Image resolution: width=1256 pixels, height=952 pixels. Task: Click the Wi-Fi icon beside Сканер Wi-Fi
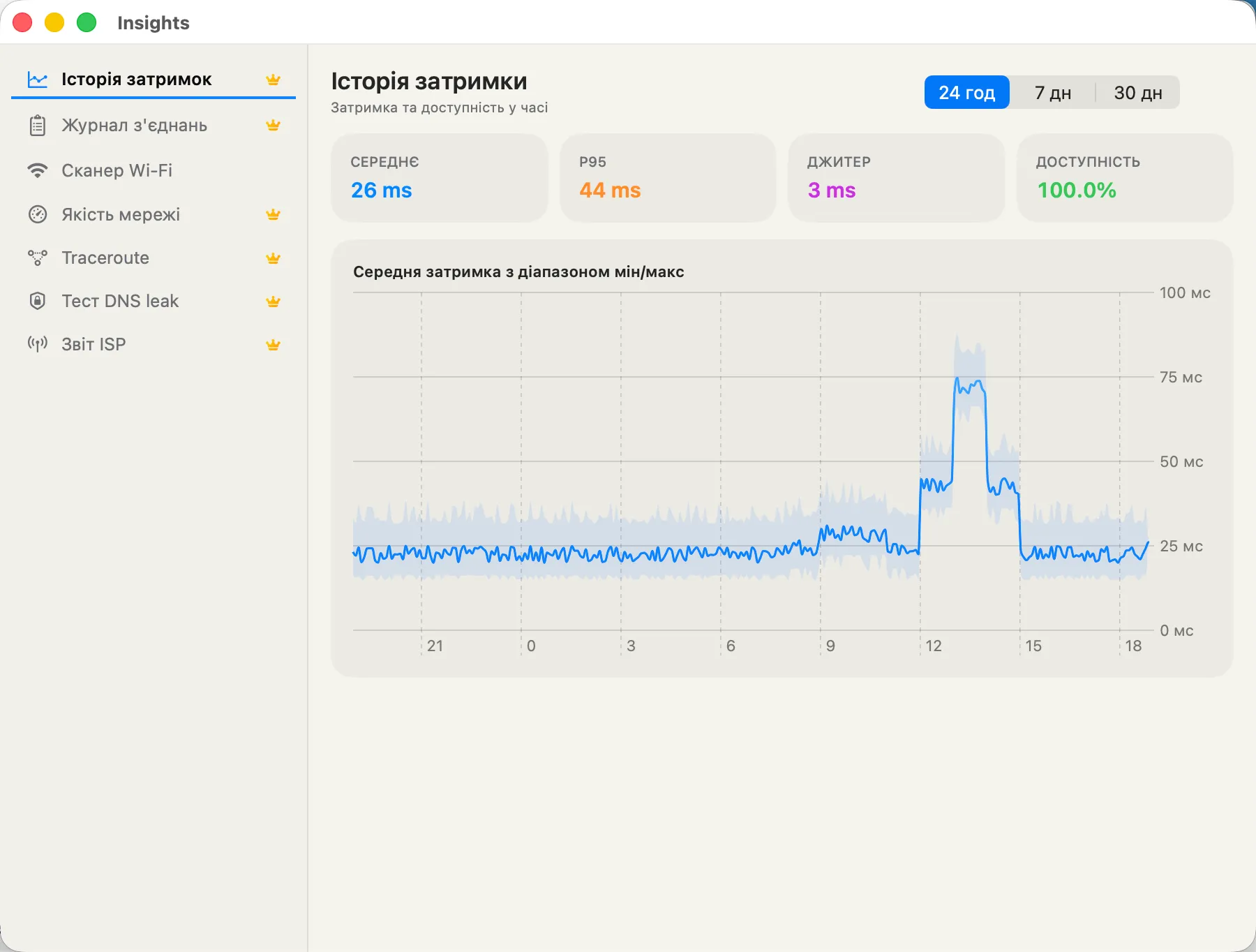point(38,170)
